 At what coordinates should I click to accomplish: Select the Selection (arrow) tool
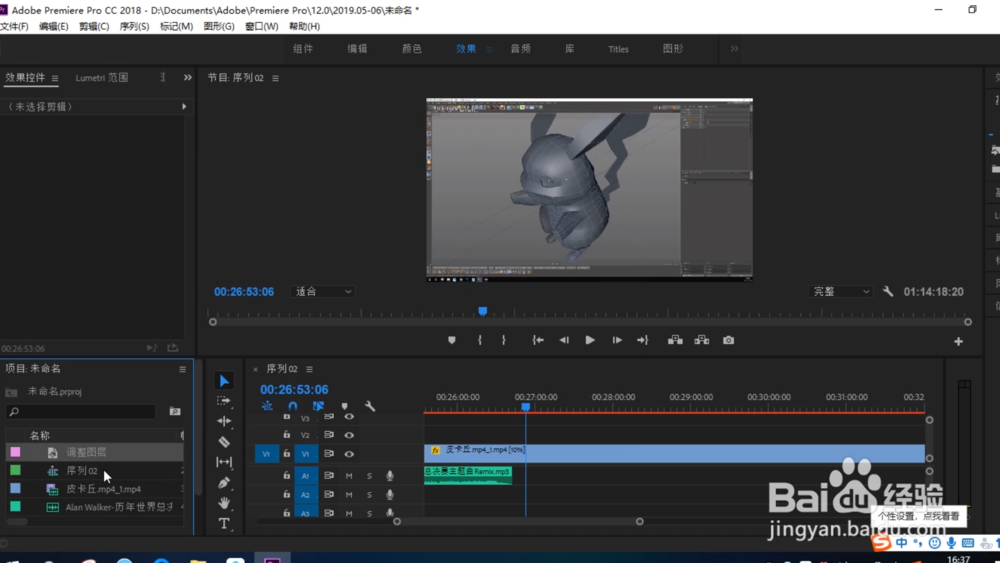coord(224,381)
